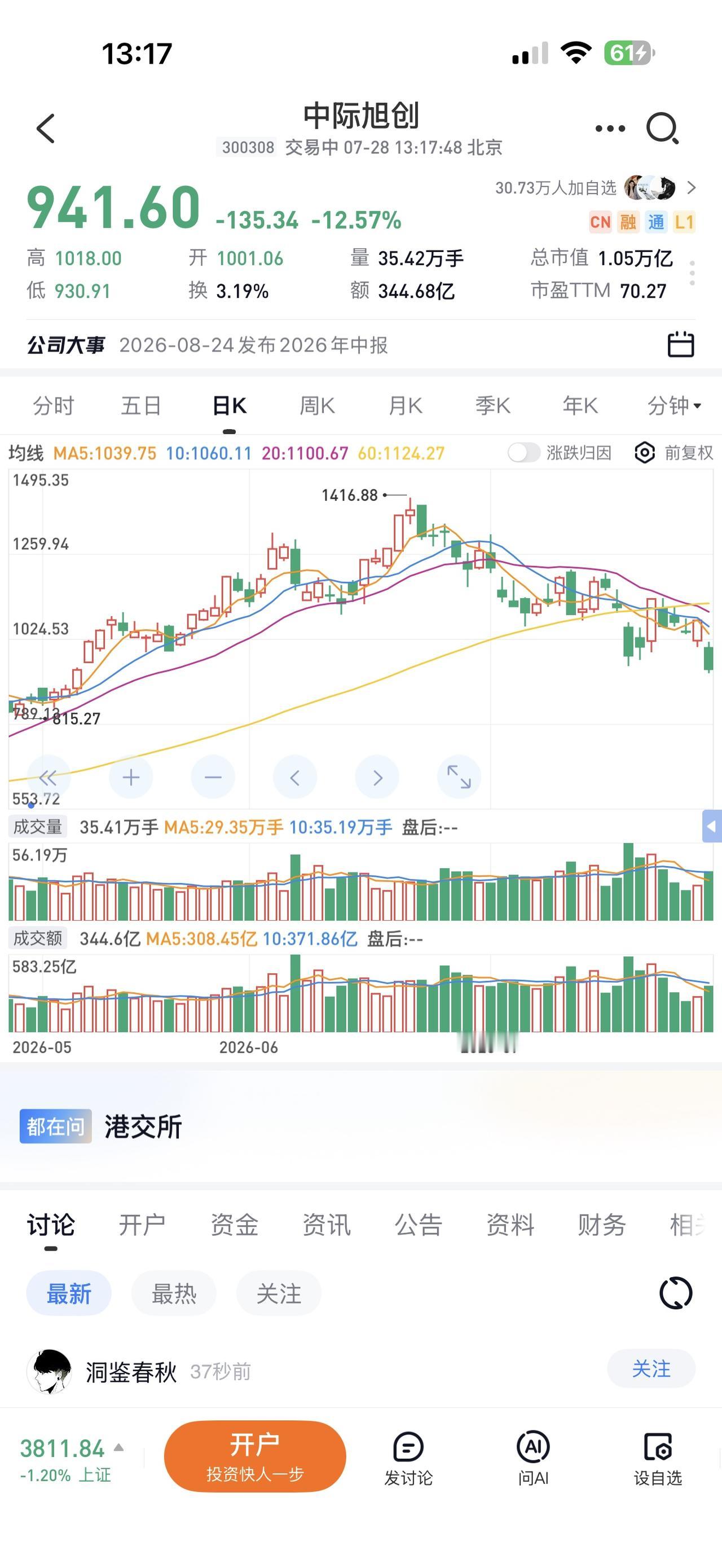
Task: Select 最新 discussion filter
Action: pos(69,1293)
